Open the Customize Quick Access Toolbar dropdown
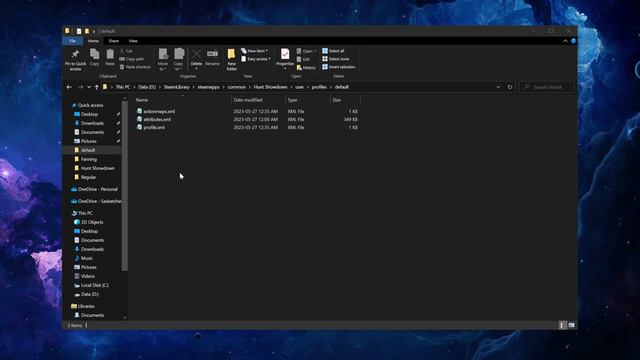Screen dimensions: 640x360 94,31
